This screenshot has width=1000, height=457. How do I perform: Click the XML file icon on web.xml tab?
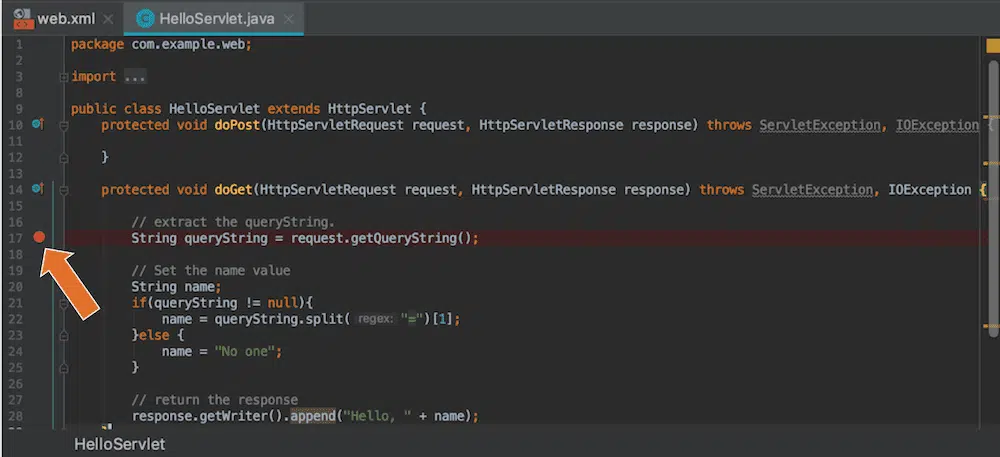coord(20,18)
